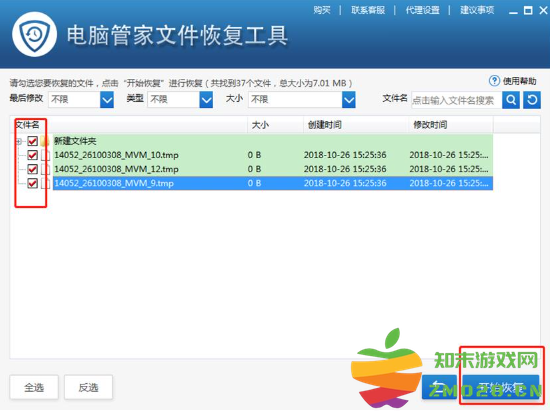Open the 类型 dropdown arrow
Viewport: 550px width, 414px height.
tap(206, 100)
